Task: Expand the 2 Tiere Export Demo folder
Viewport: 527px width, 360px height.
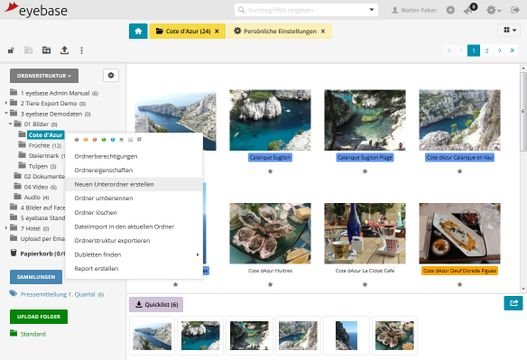Action: 6,103
